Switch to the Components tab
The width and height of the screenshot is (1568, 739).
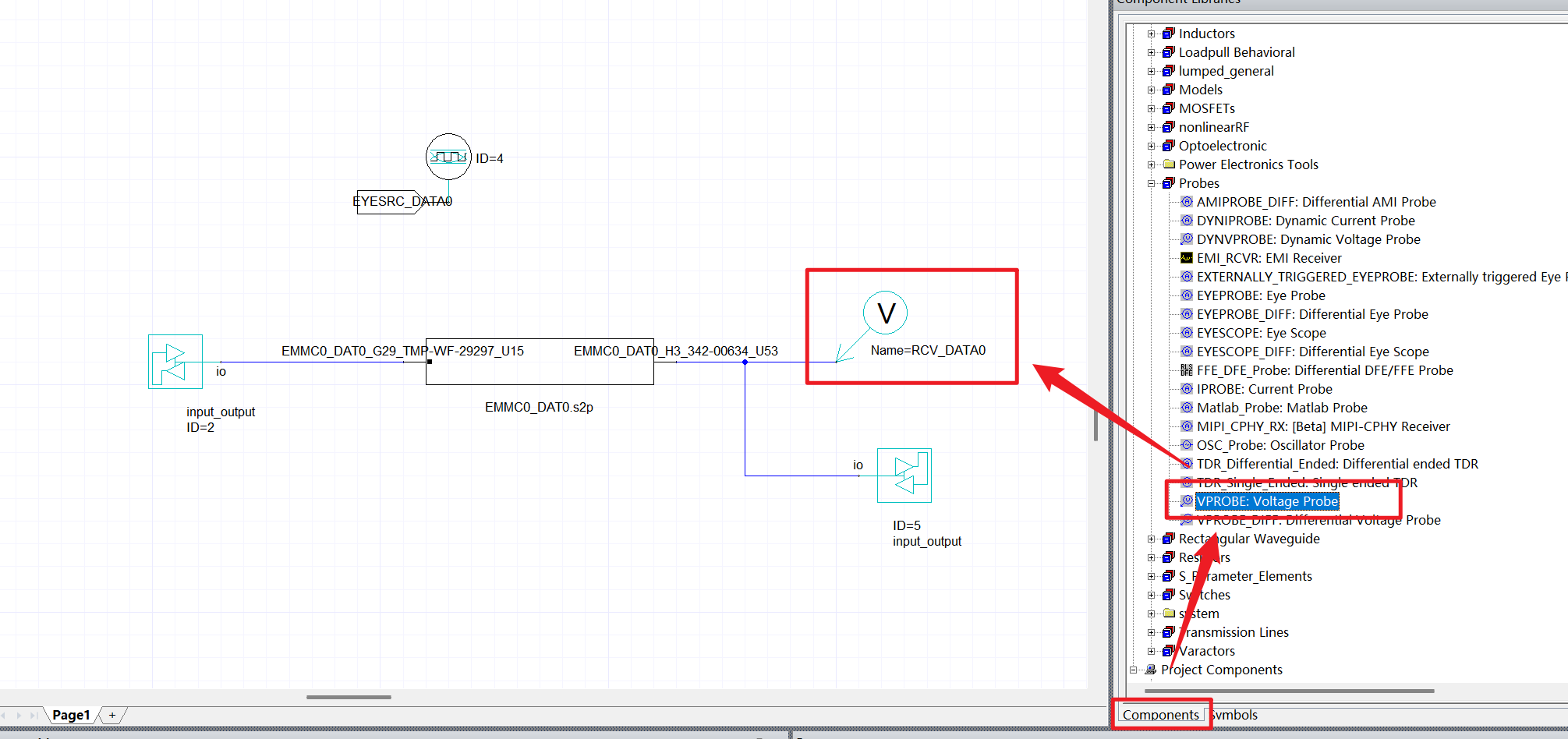[1161, 715]
